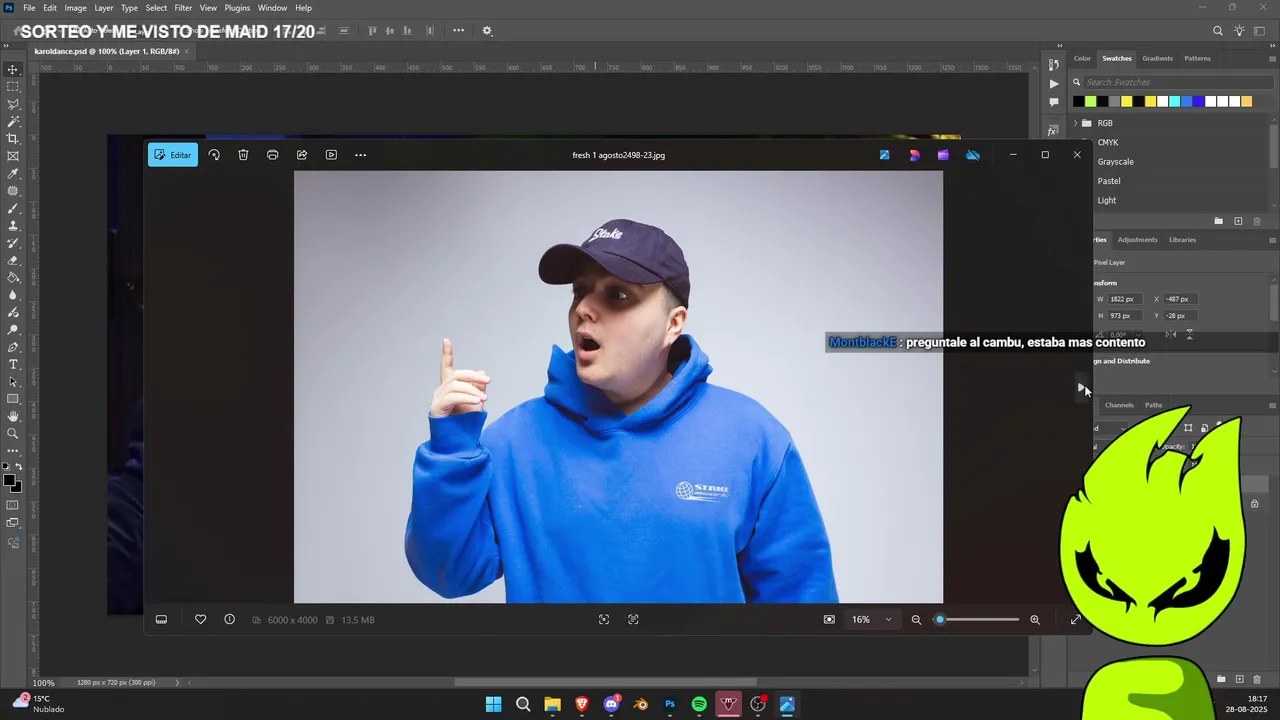Switch to the Channels tab

coord(1119,405)
